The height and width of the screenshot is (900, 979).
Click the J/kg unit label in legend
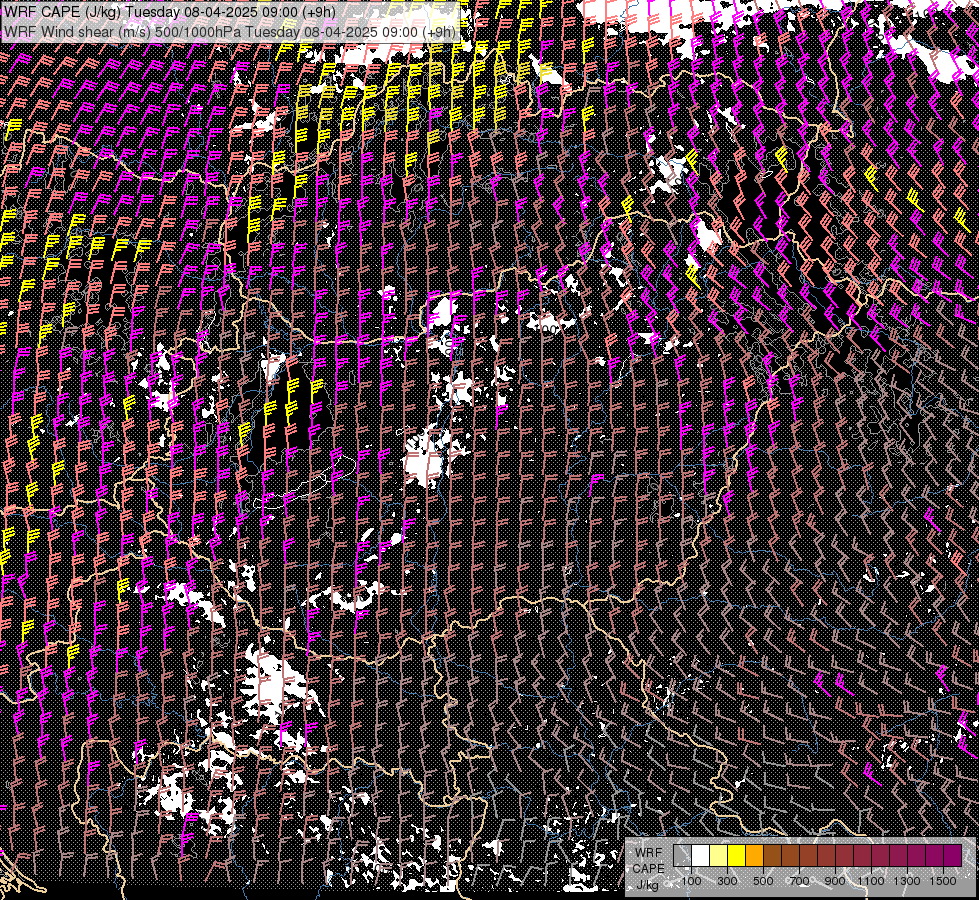click(647, 885)
